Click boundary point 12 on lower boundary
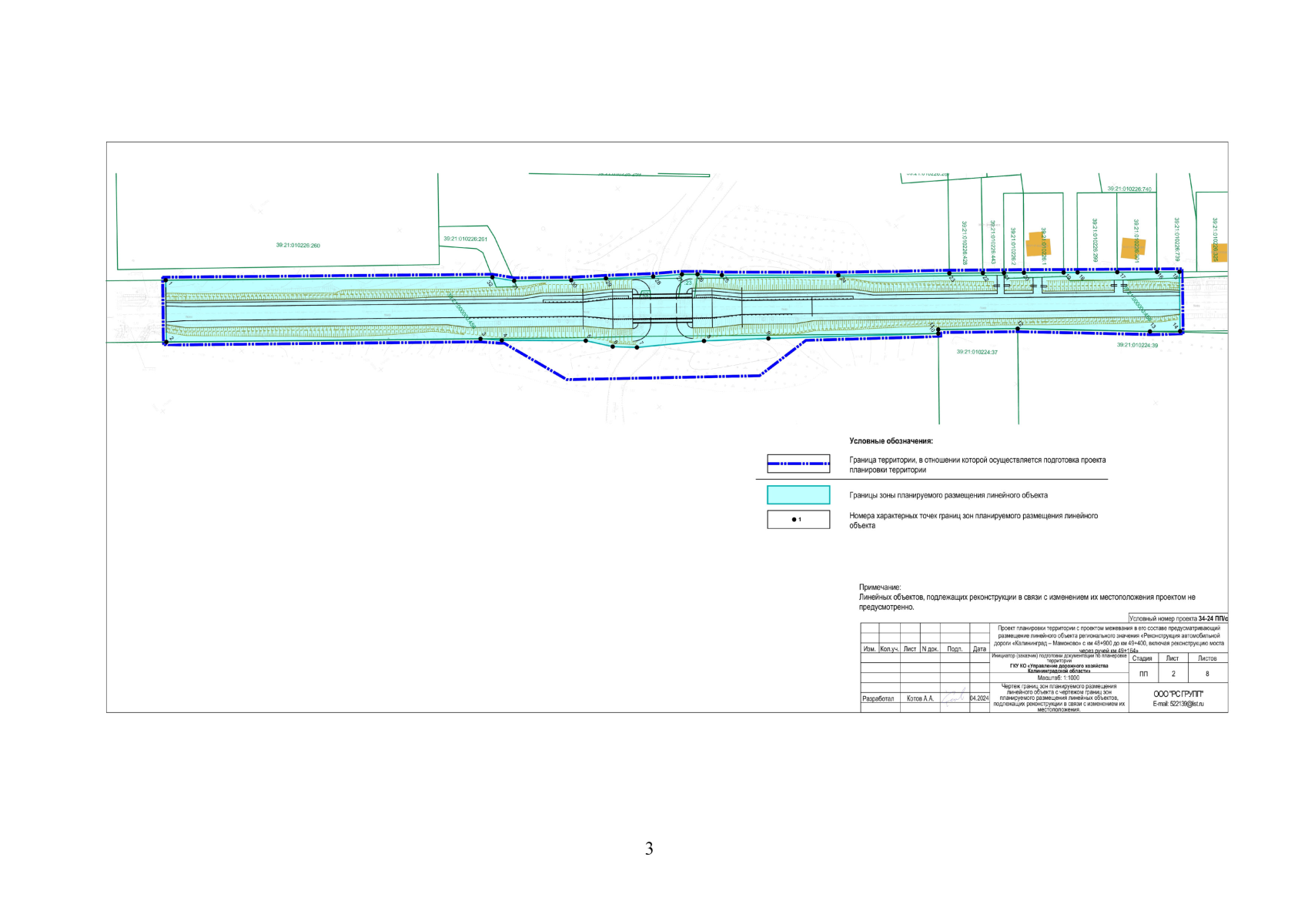 point(1018,329)
